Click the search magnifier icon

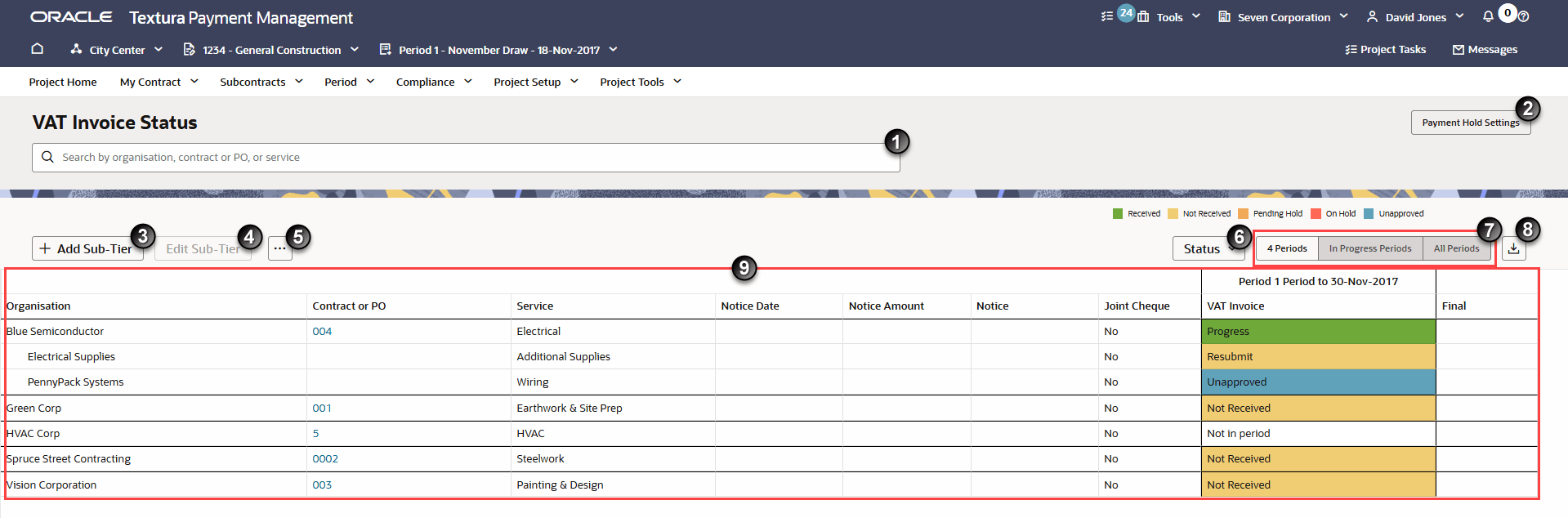pos(47,157)
